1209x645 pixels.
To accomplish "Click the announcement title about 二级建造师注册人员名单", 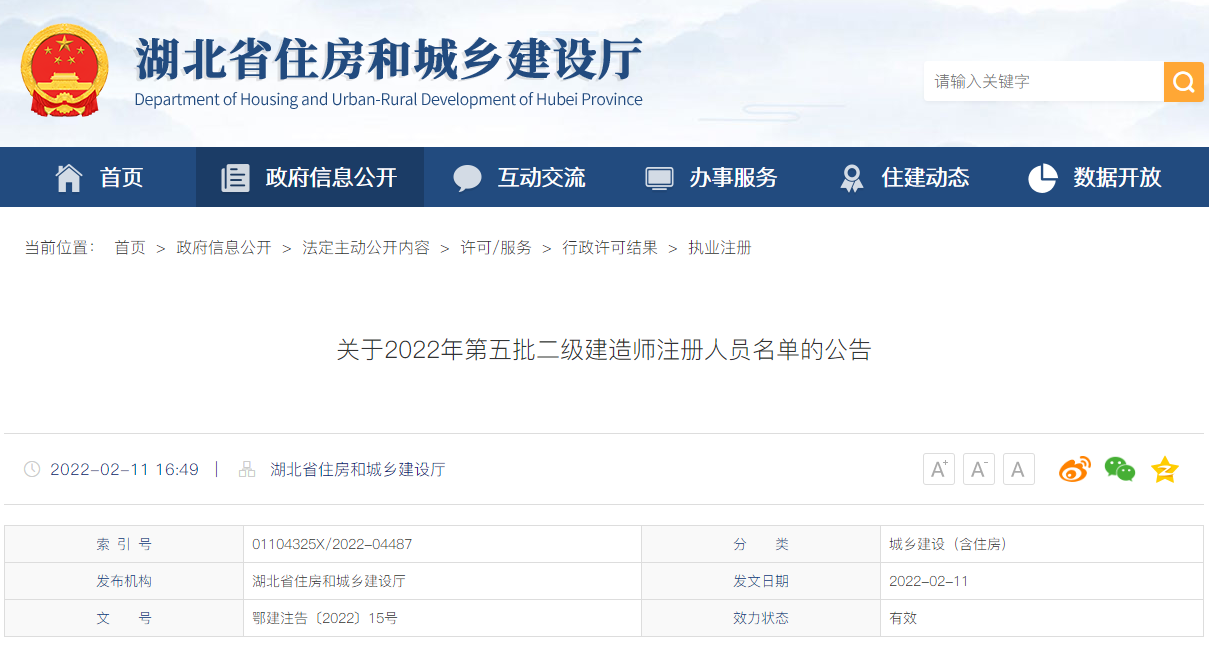I will tap(604, 351).
